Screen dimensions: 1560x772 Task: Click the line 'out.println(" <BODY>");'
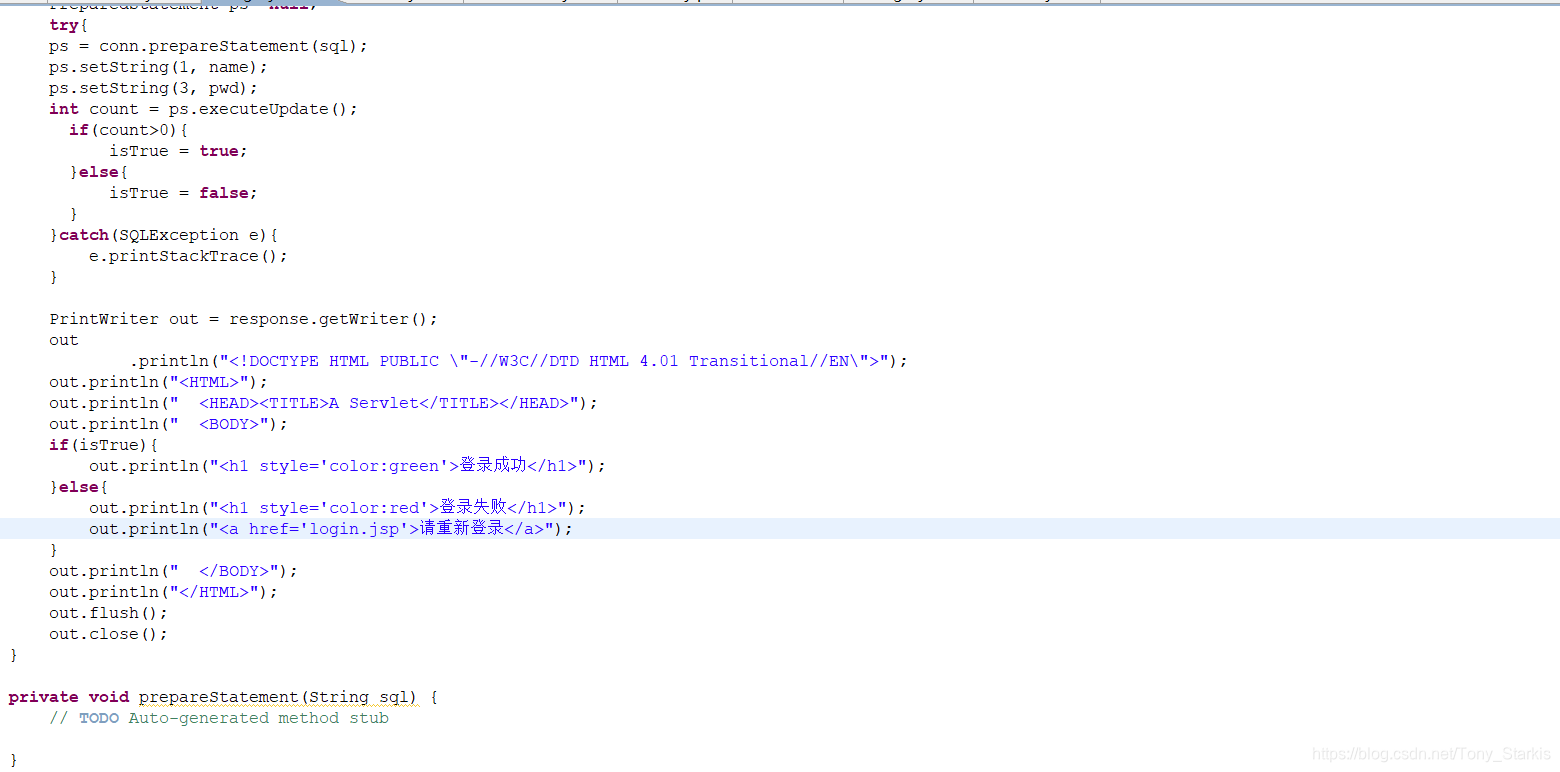168,424
